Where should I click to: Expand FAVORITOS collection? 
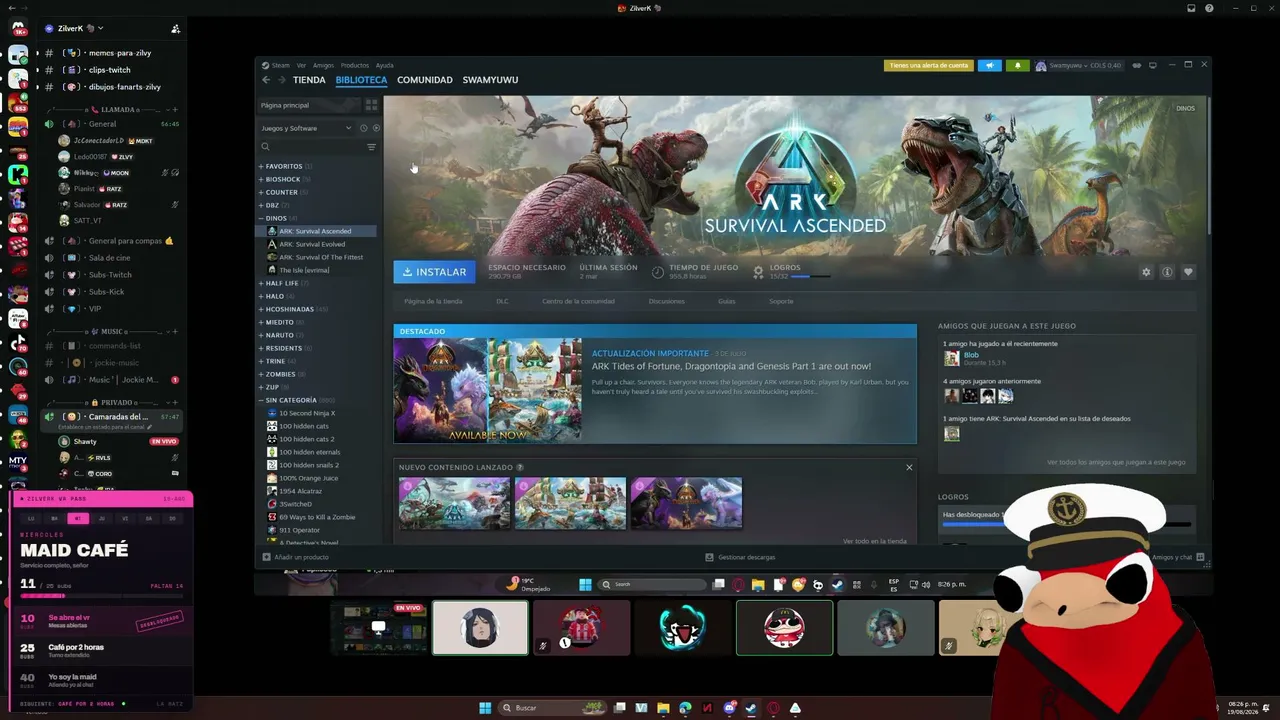click(x=283, y=166)
